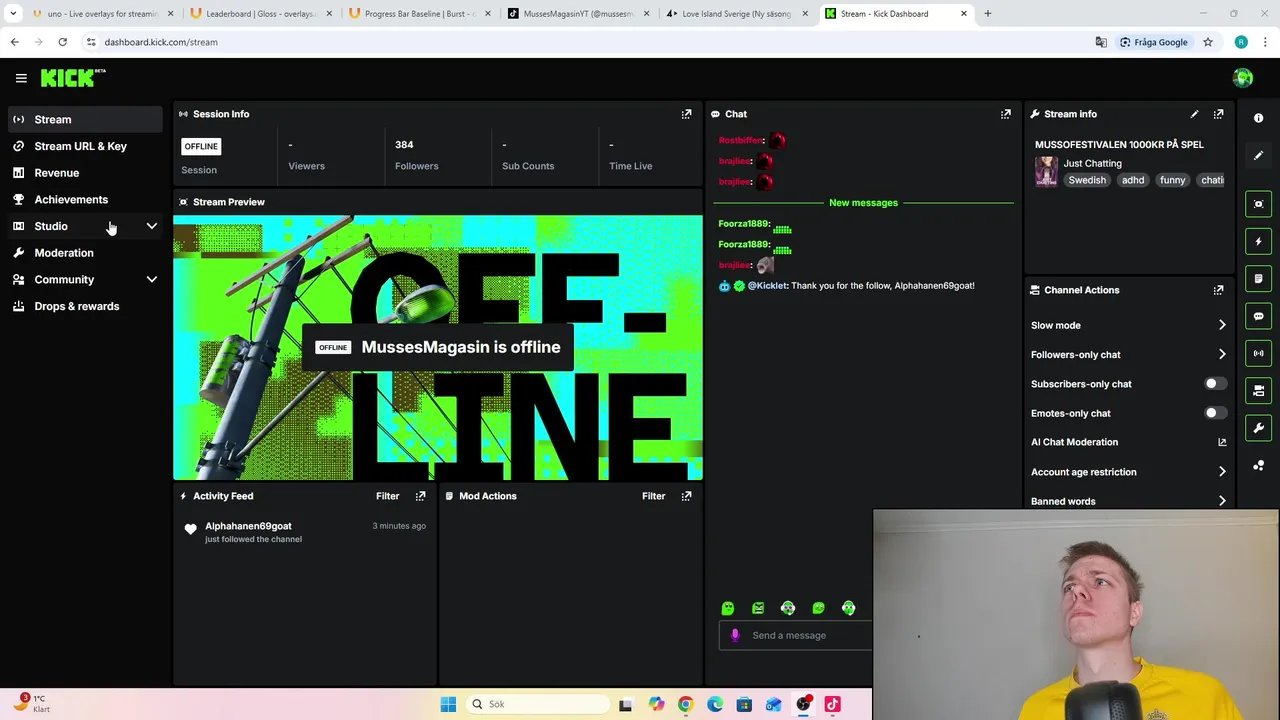Click the info icon in the right rail
This screenshot has height=720, width=1280.
click(x=1258, y=118)
